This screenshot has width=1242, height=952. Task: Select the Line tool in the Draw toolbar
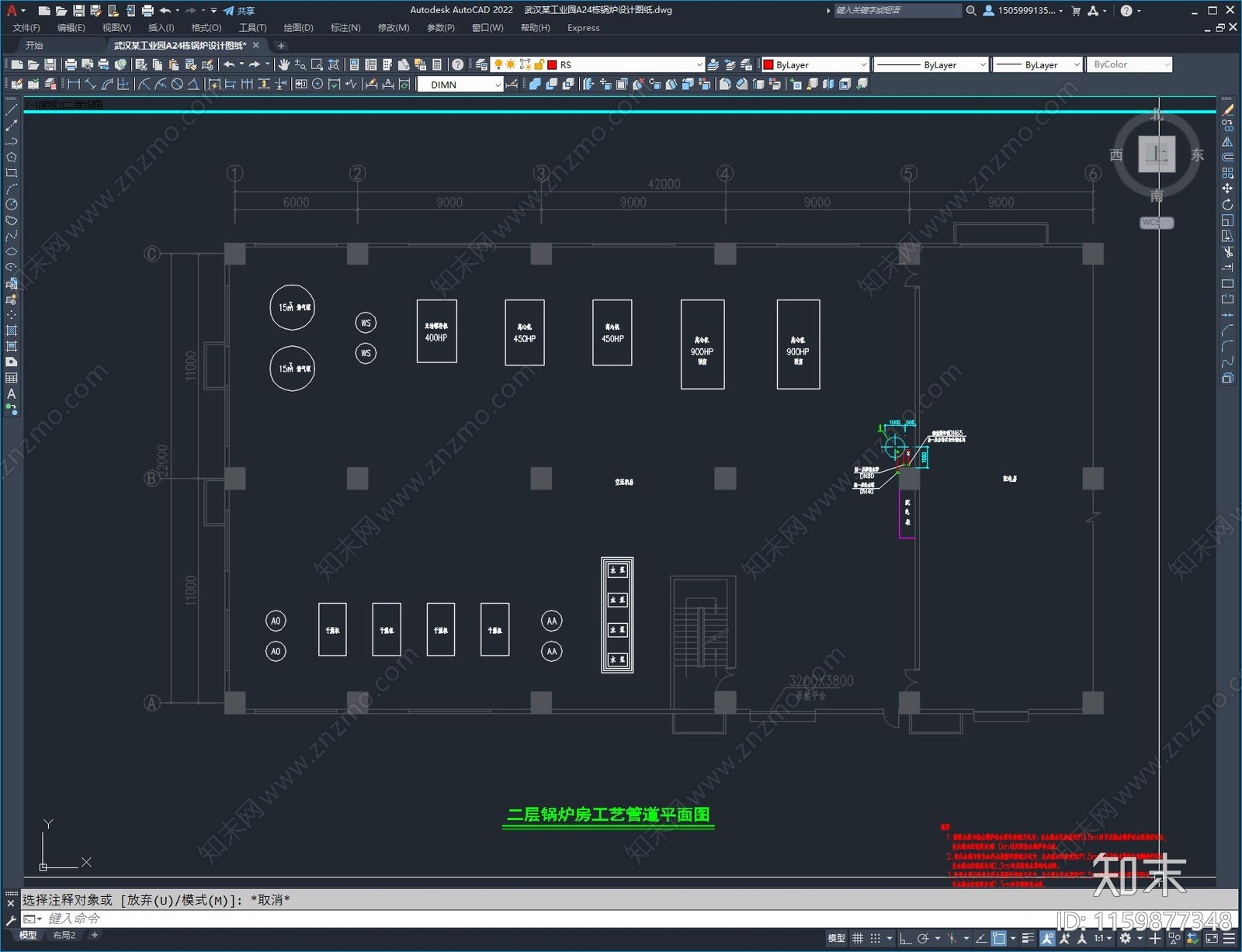point(11,110)
